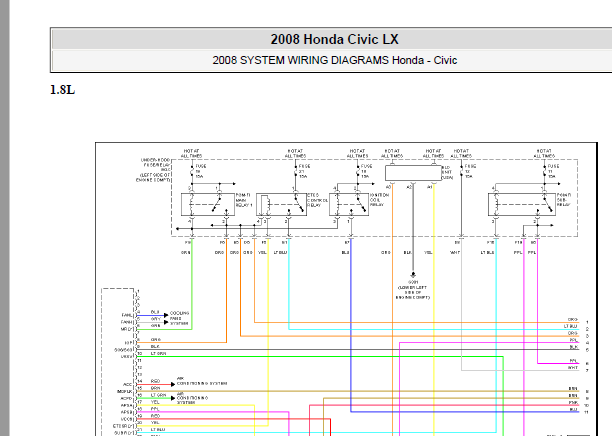Select the "1.8L" engine heading
Screen dimensions: 612x436
(x=62, y=90)
